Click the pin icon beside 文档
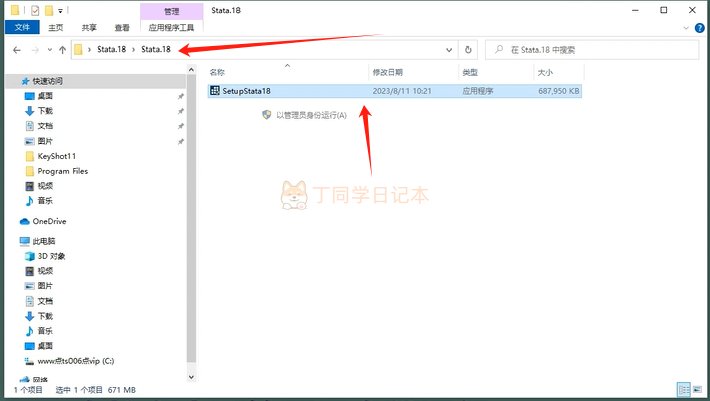This screenshot has height=401, width=710. (x=181, y=126)
